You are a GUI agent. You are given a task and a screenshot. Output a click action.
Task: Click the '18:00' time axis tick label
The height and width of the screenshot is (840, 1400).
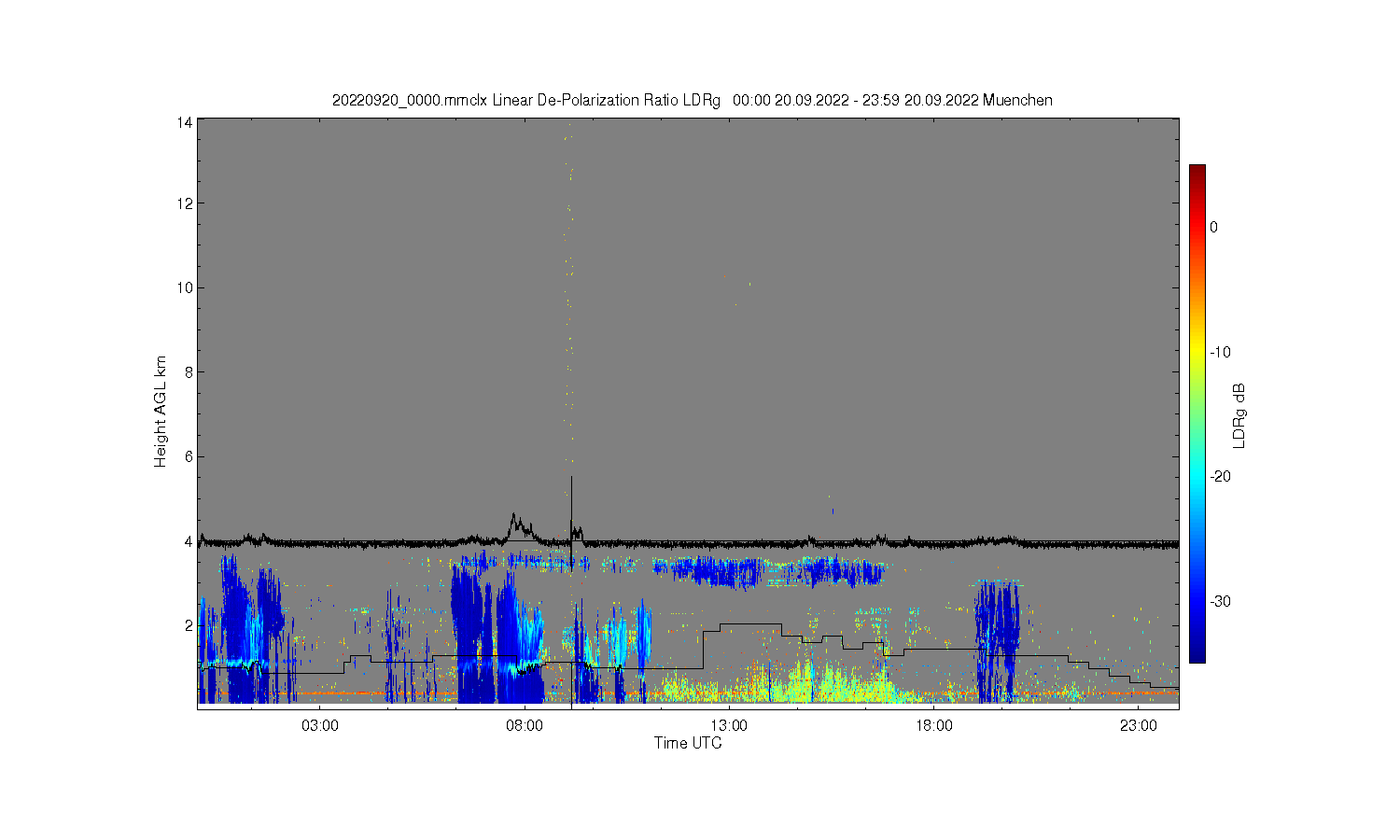point(933,726)
